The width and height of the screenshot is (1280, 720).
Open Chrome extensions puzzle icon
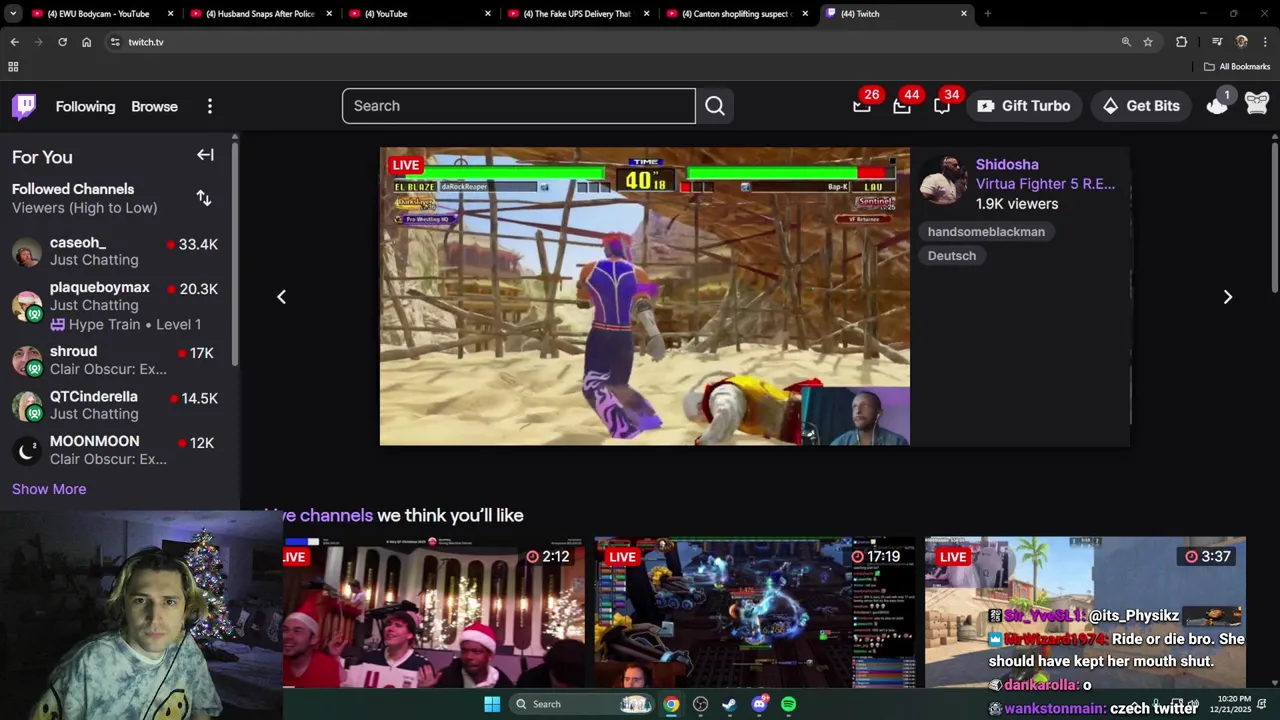click(1182, 42)
